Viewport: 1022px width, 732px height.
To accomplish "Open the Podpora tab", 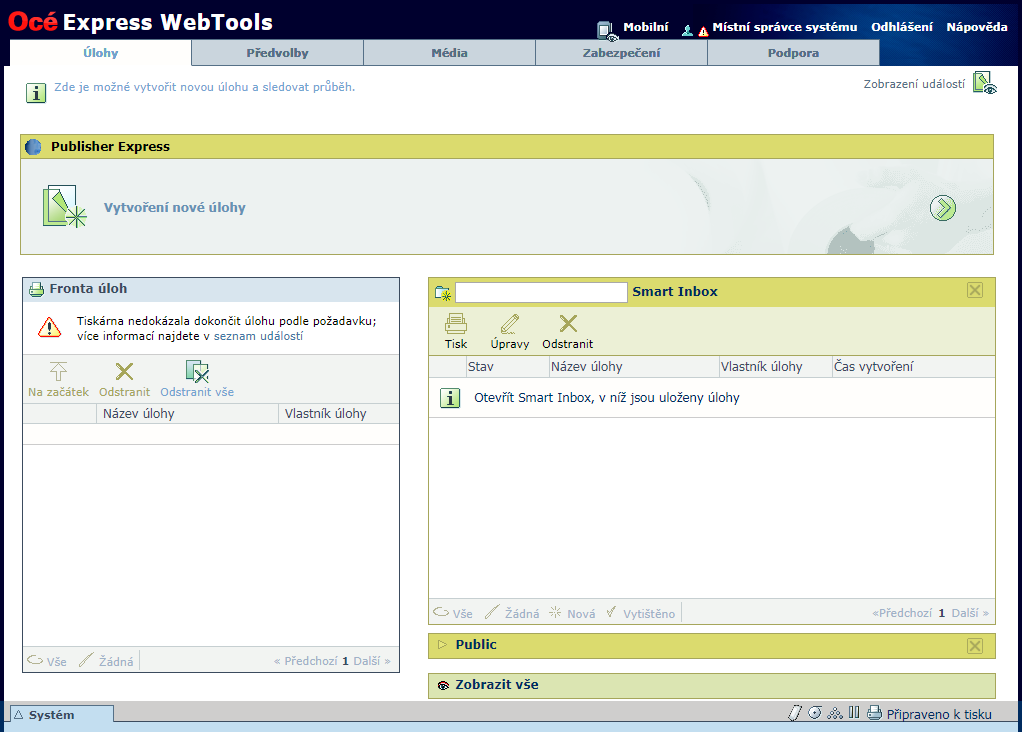I will 793,53.
